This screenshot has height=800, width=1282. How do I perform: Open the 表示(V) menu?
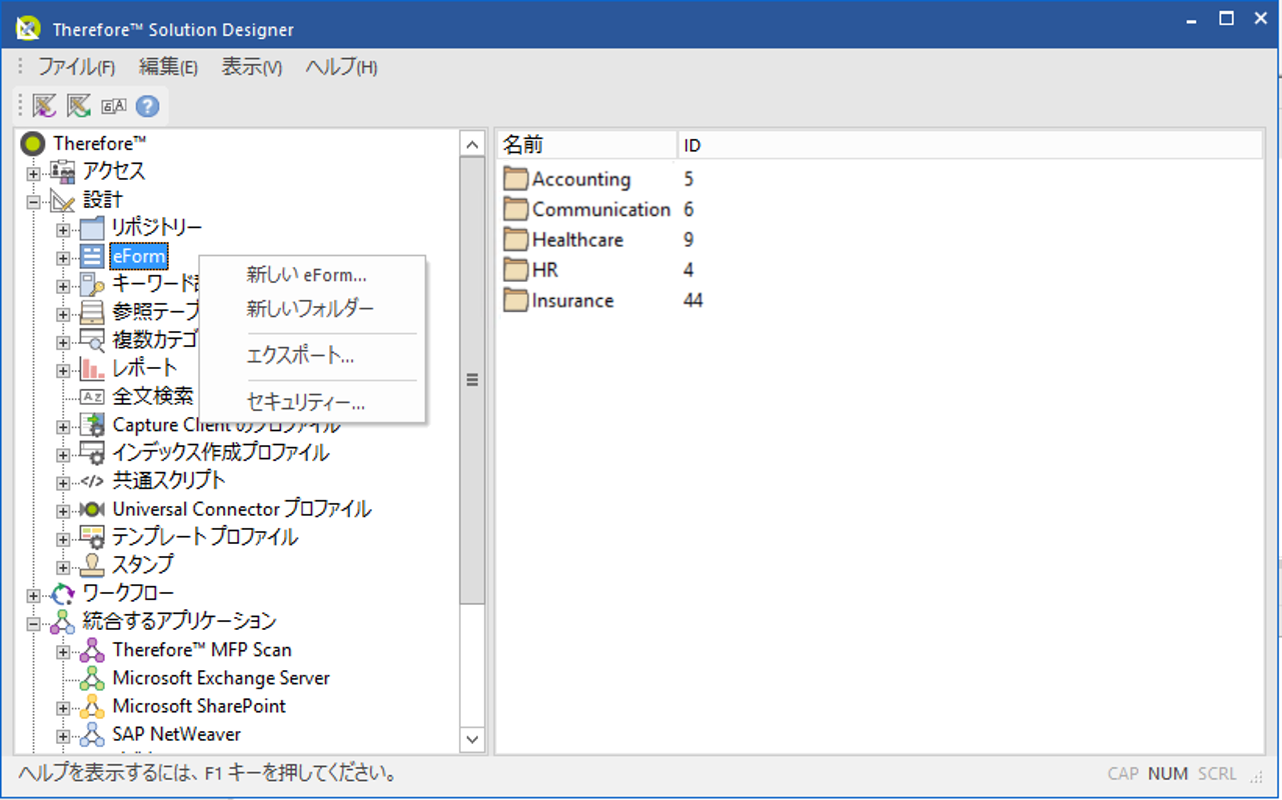pos(252,67)
